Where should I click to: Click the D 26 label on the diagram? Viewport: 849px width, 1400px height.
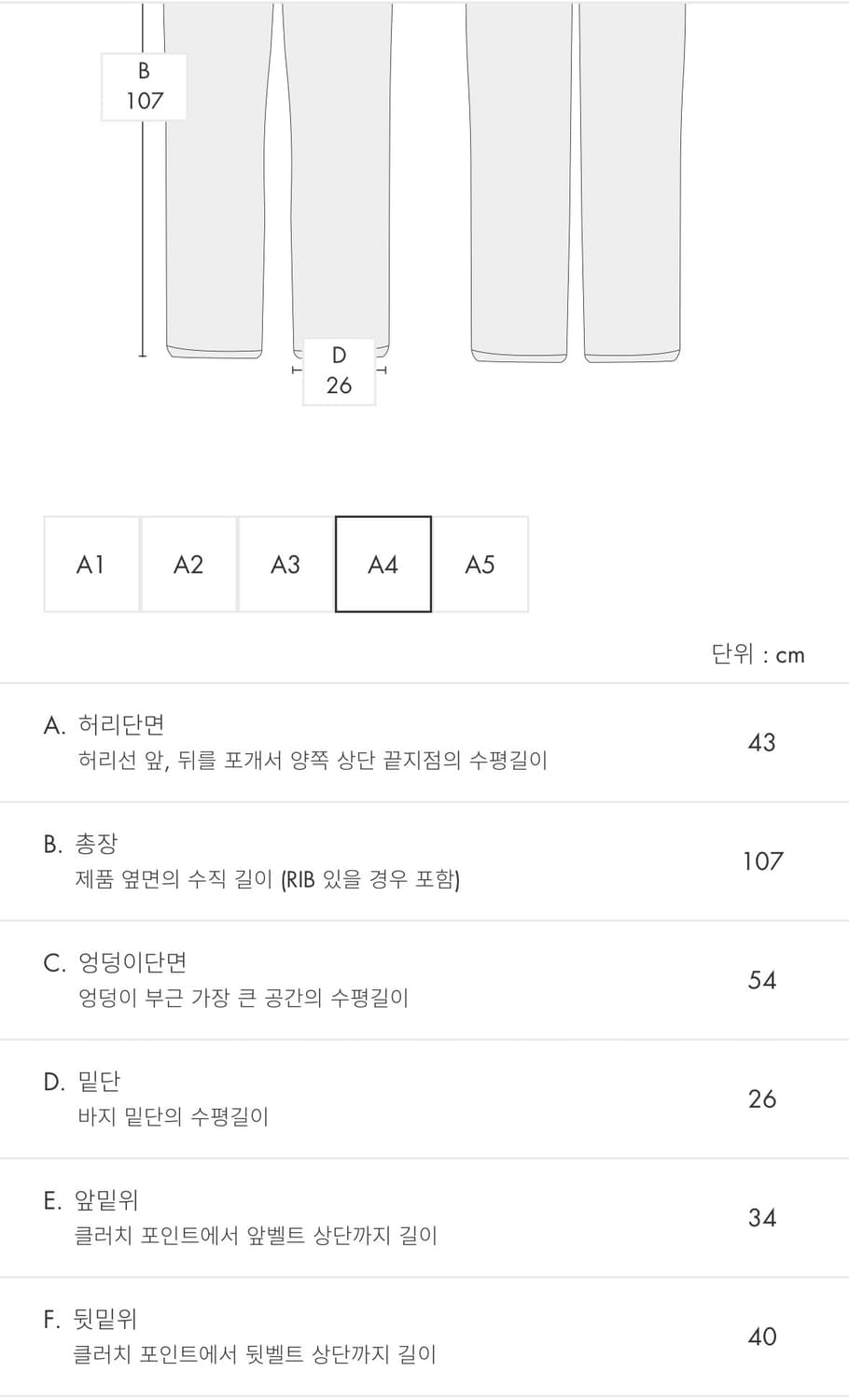[338, 372]
